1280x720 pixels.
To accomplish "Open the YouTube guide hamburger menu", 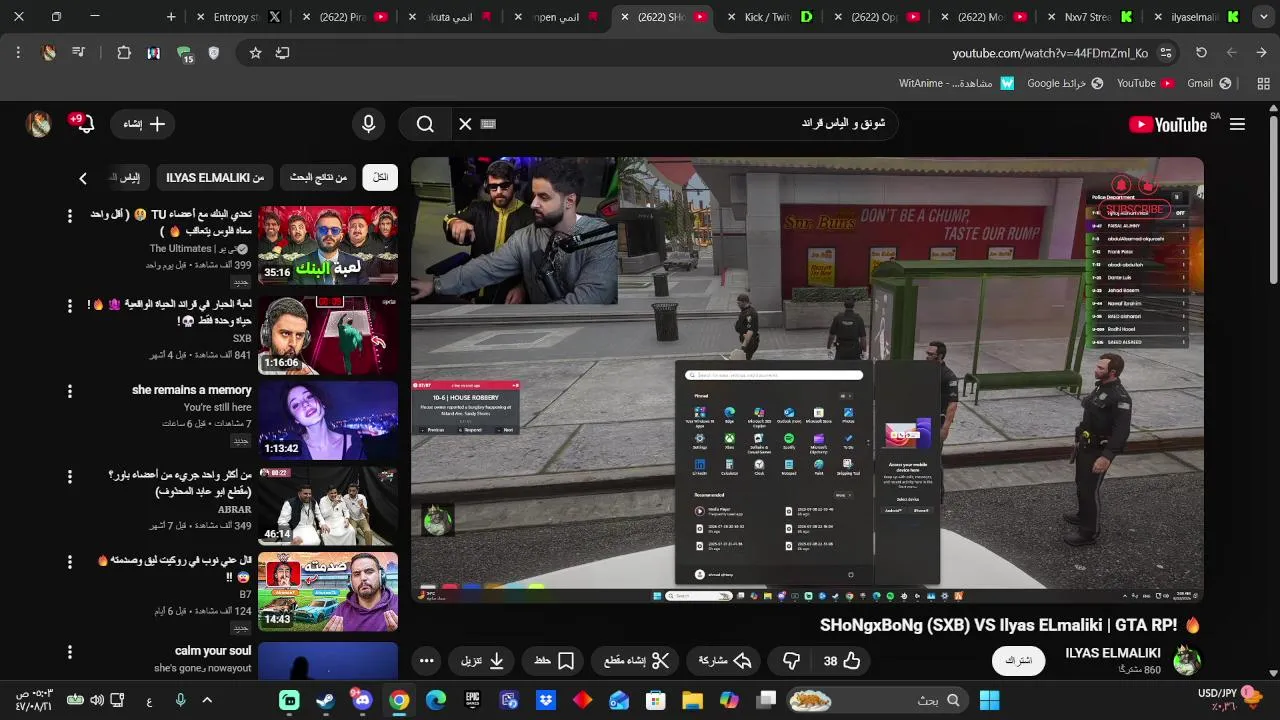I will (x=1237, y=124).
